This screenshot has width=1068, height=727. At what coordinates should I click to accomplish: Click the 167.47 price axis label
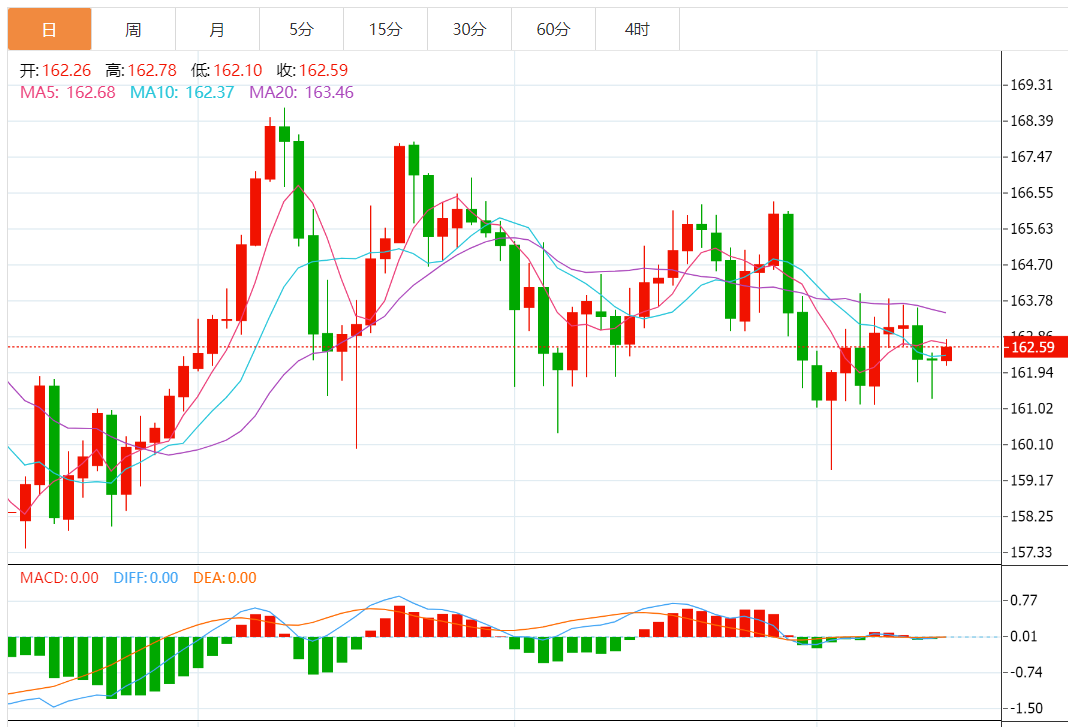click(1031, 157)
